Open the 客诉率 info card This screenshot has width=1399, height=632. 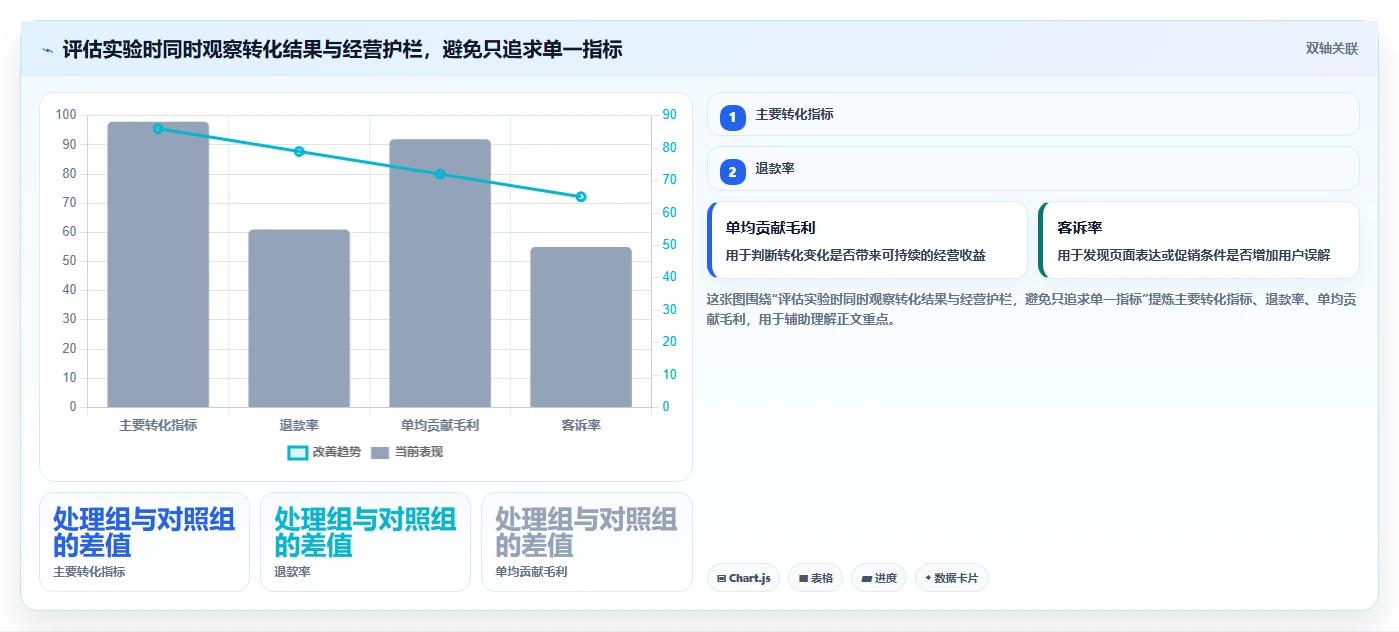click(x=1199, y=240)
